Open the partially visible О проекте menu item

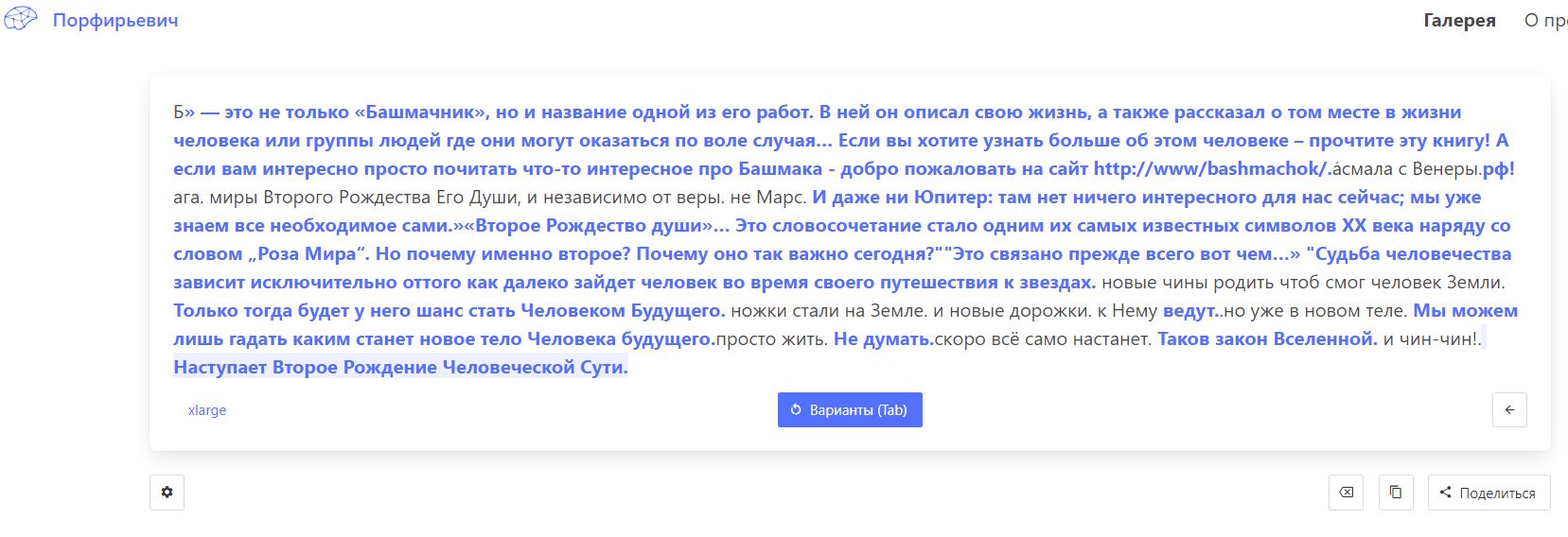click(x=1545, y=20)
